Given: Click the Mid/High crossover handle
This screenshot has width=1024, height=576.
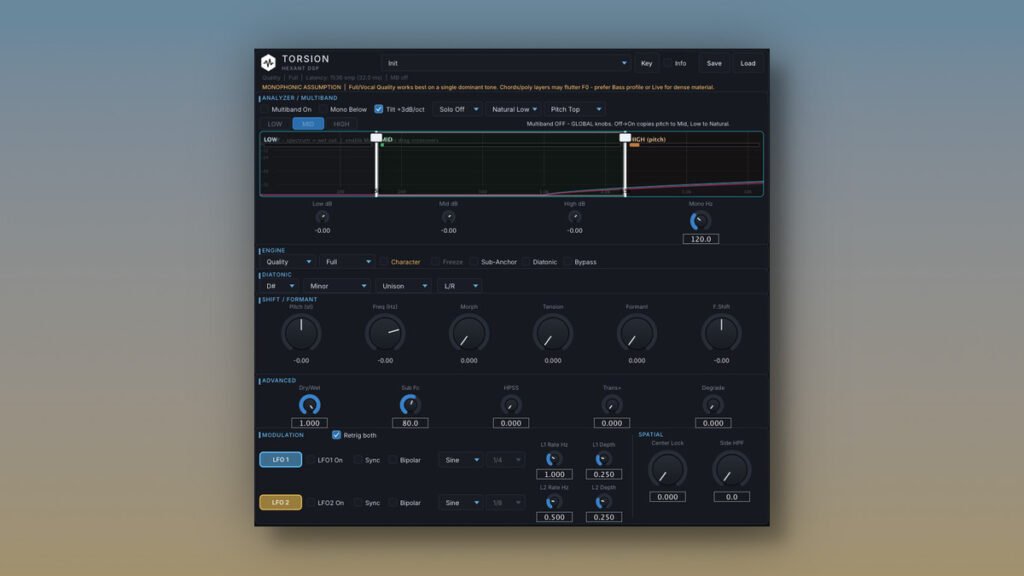Looking at the screenshot, I should [625, 138].
